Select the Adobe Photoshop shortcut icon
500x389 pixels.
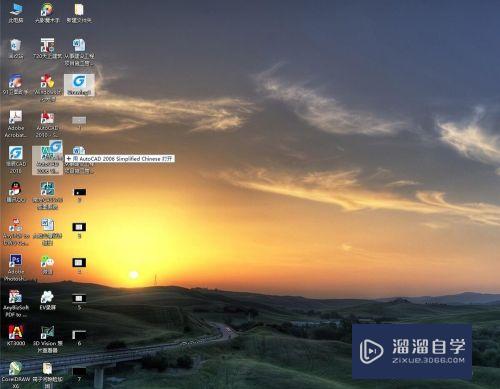coord(15,267)
